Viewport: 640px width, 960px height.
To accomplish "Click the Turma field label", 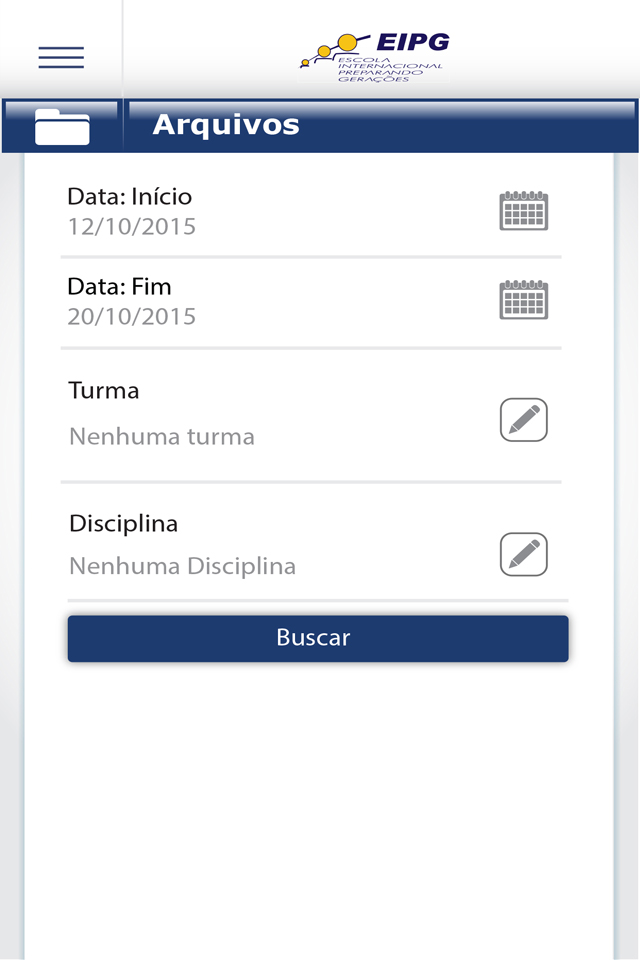I will (104, 390).
